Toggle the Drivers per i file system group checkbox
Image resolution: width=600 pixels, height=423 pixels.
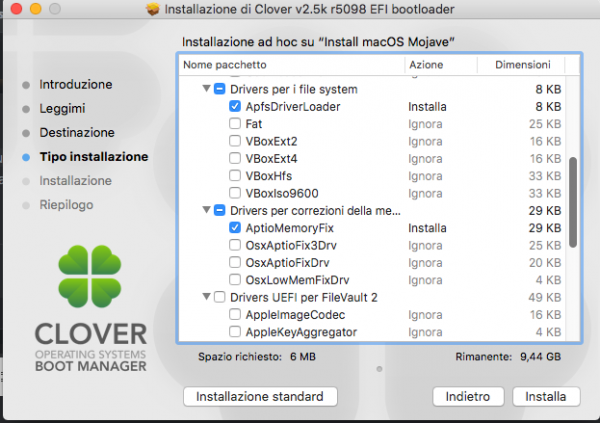(219, 89)
